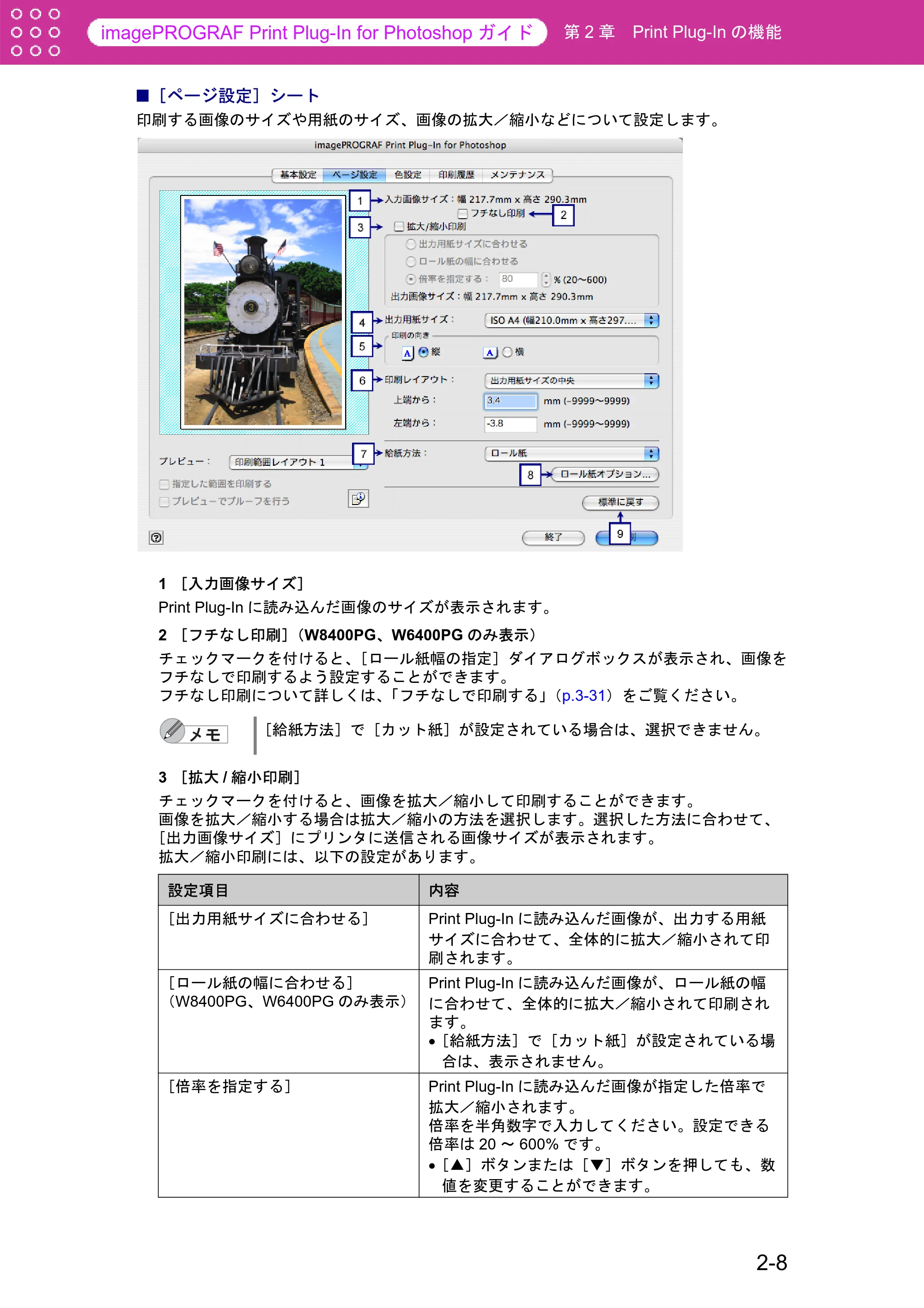Image resolution: width=924 pixels, height=1308 pixels.
Task: Check 指定した範囲を印刷する checkbox
Action: click(x=164, y=484)
